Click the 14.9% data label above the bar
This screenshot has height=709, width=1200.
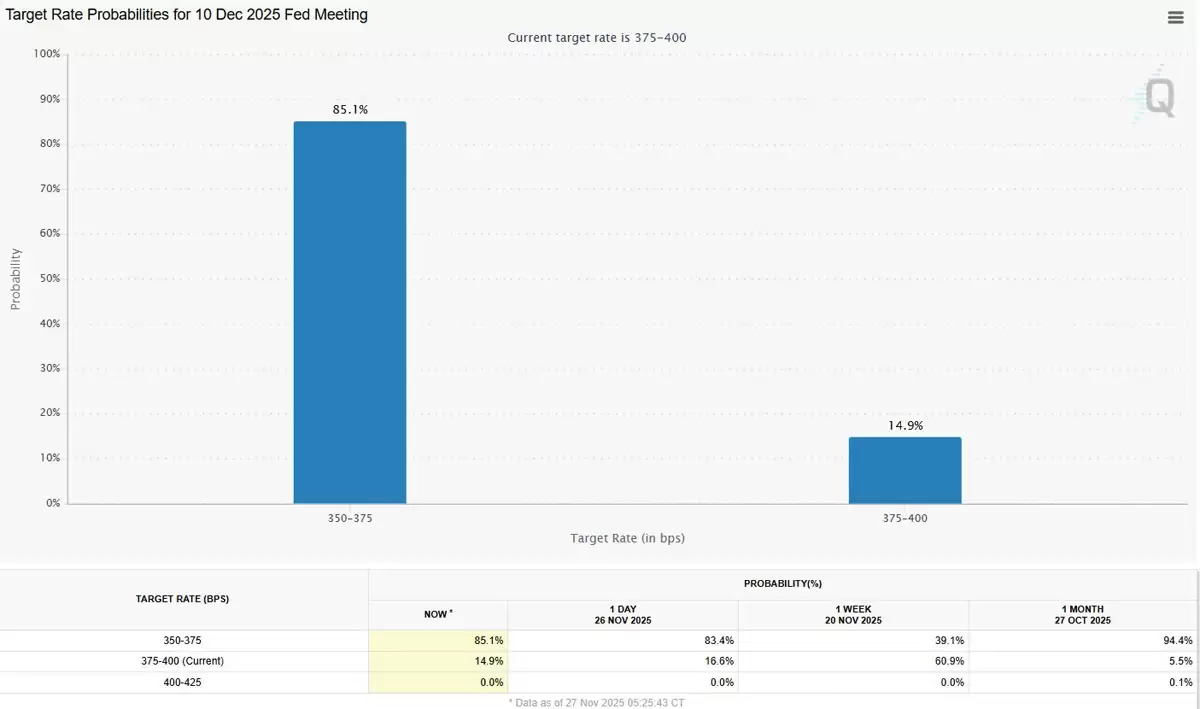[905, 425]
